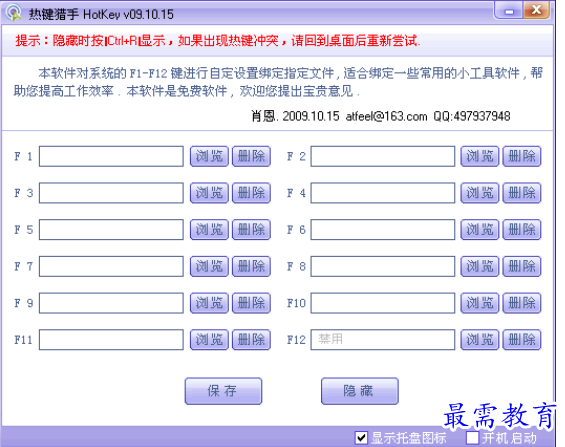
Task: Delete (删除) the F6 binding
Action: pos(522,229)
